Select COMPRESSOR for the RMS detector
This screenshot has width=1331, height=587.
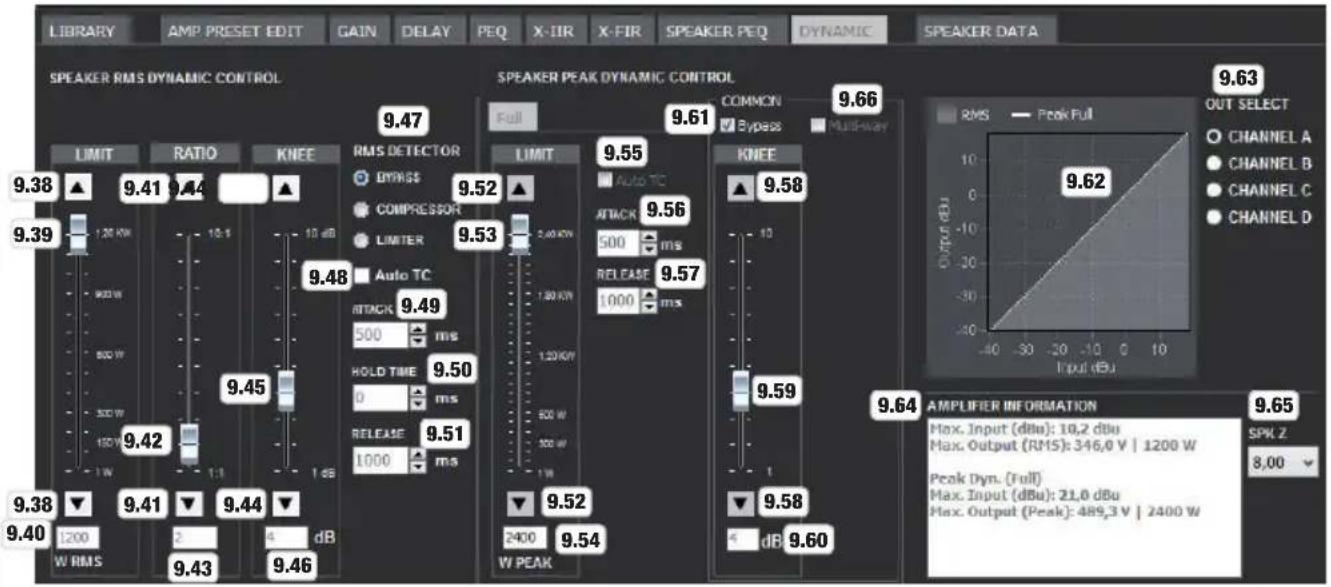(361, 210)
